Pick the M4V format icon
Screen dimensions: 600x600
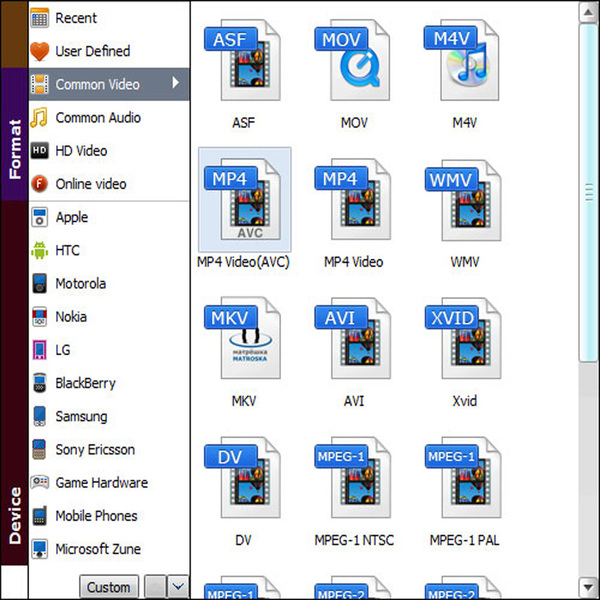pos(462,60)
